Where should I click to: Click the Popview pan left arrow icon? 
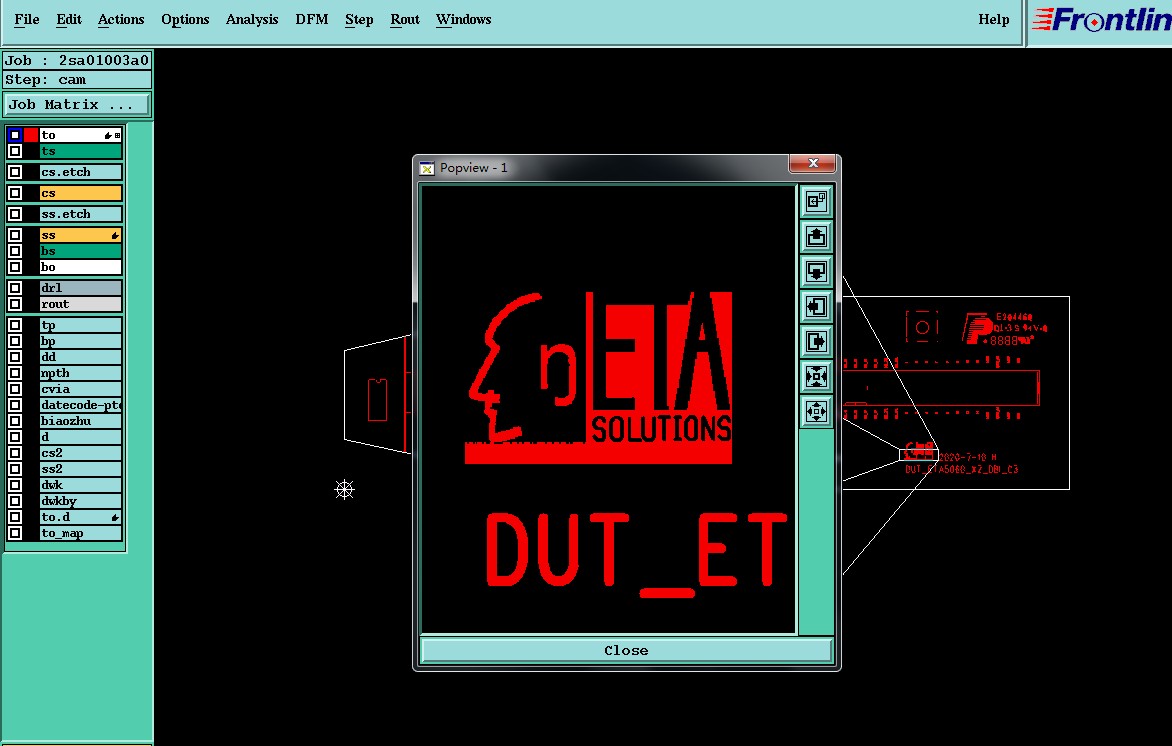816,306
